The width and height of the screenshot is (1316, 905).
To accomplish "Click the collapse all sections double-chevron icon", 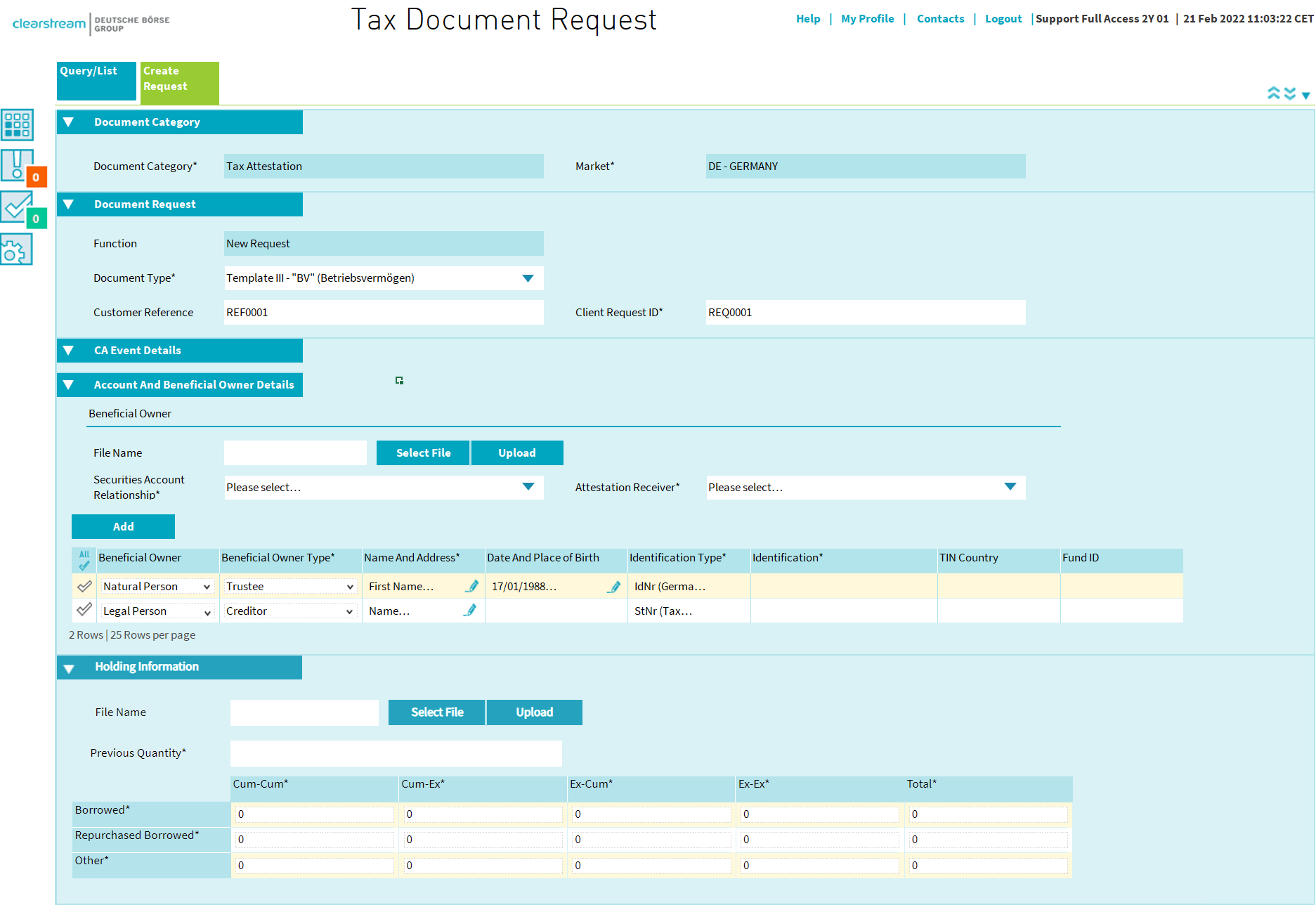I will (x=1273, y=93).
